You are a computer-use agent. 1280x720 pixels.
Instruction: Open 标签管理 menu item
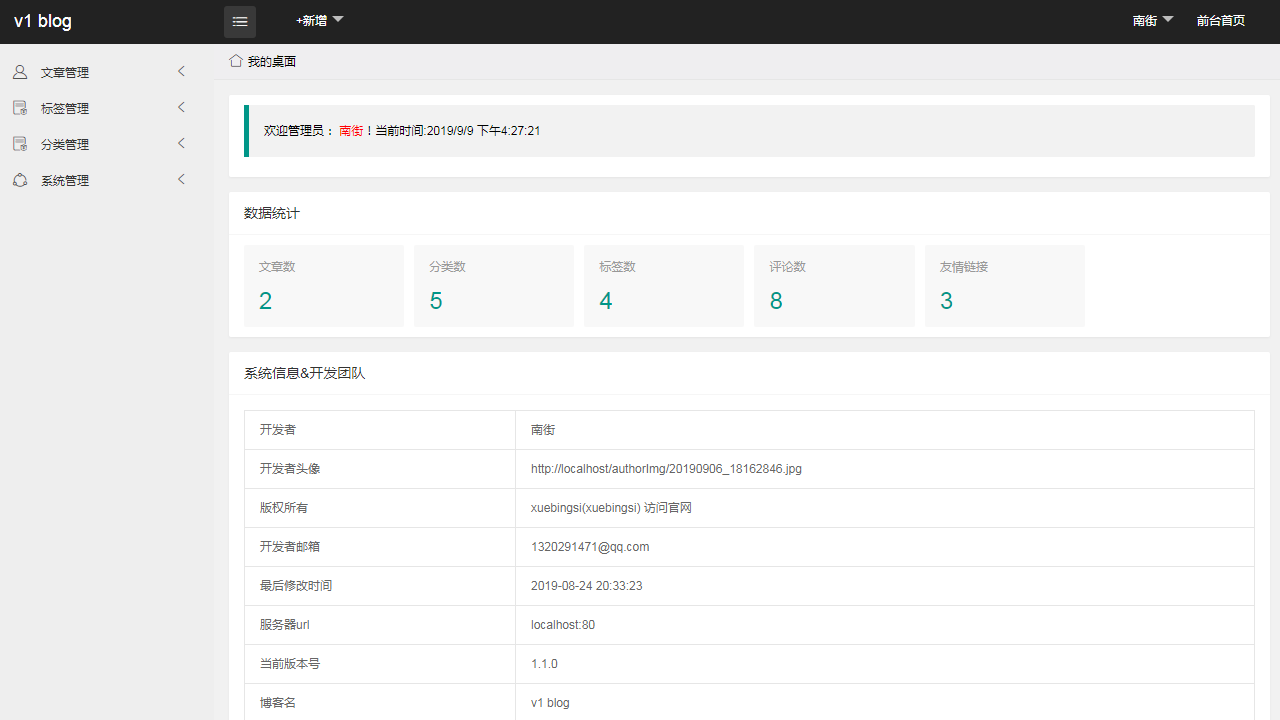[x=107, y=108]
